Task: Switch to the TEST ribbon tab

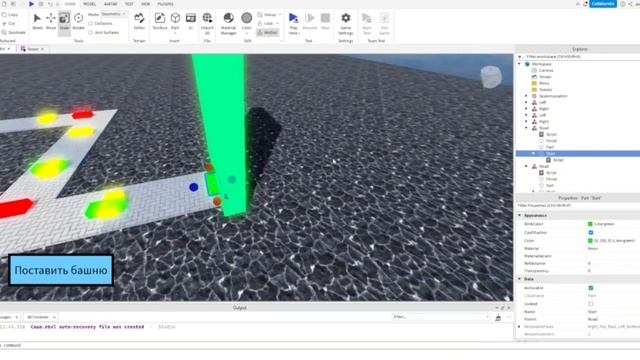Action: 129,4
